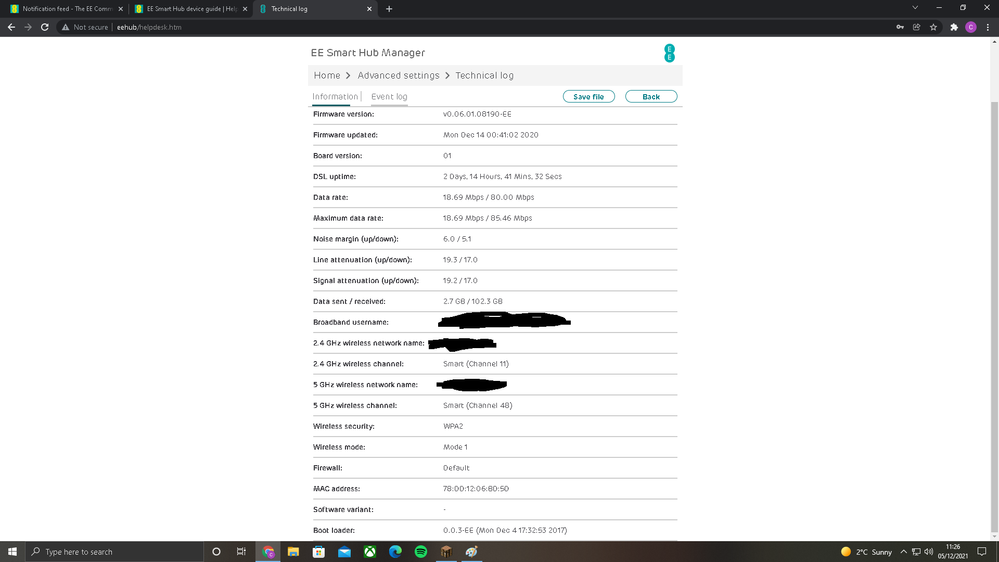Close the Technical log tab
999x562 pixels.
[x=369, y=9]
